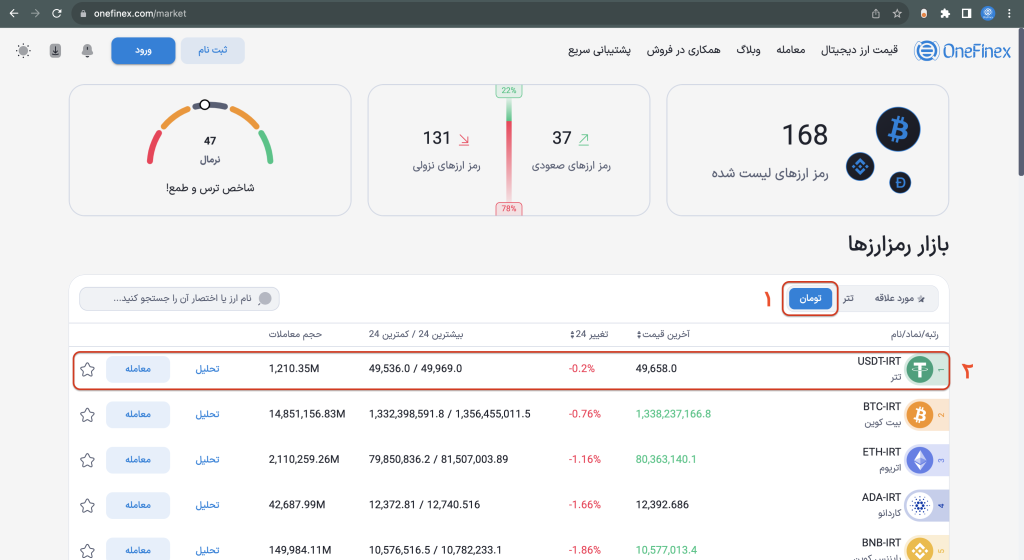Image resolution: width=1024 pixels, height=560 pixels.
Task: Click the Tether coin icon
Action: tap(918, 370)
